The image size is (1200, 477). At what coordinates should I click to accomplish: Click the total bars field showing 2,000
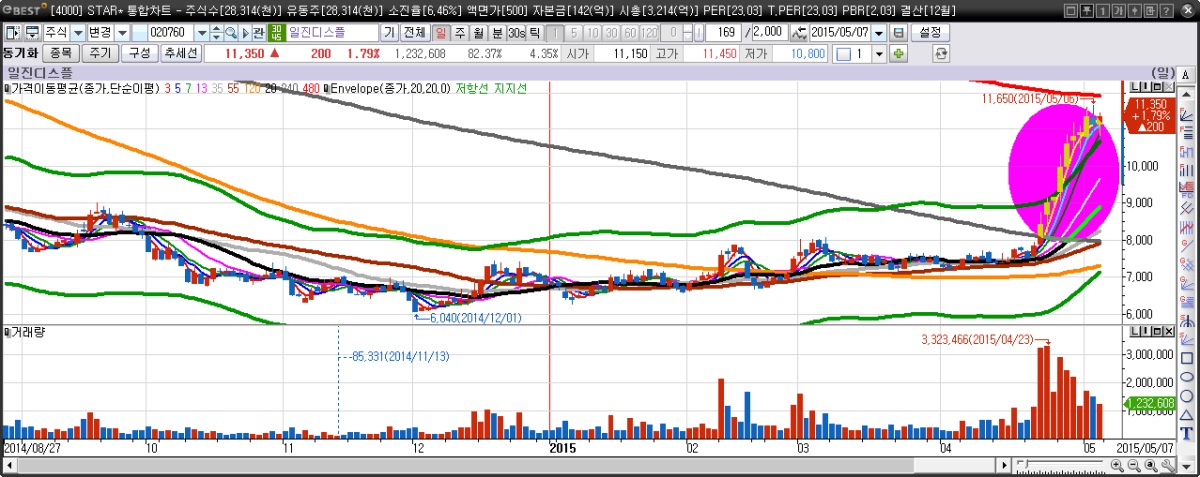(768, 33)
